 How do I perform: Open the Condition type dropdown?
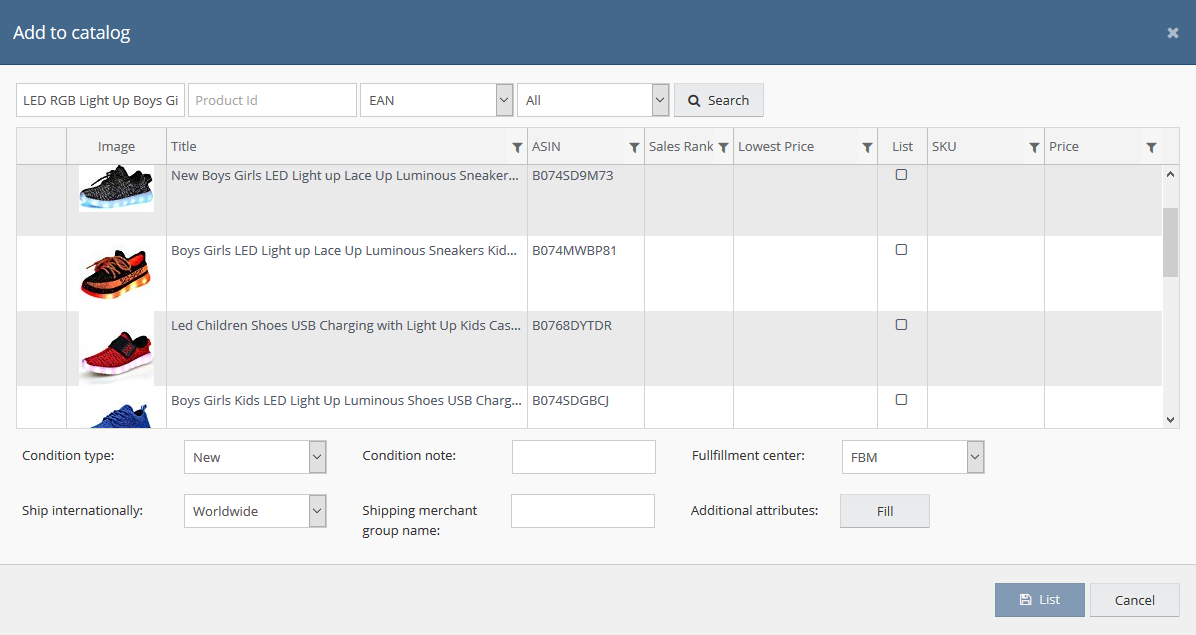point(255,457)
